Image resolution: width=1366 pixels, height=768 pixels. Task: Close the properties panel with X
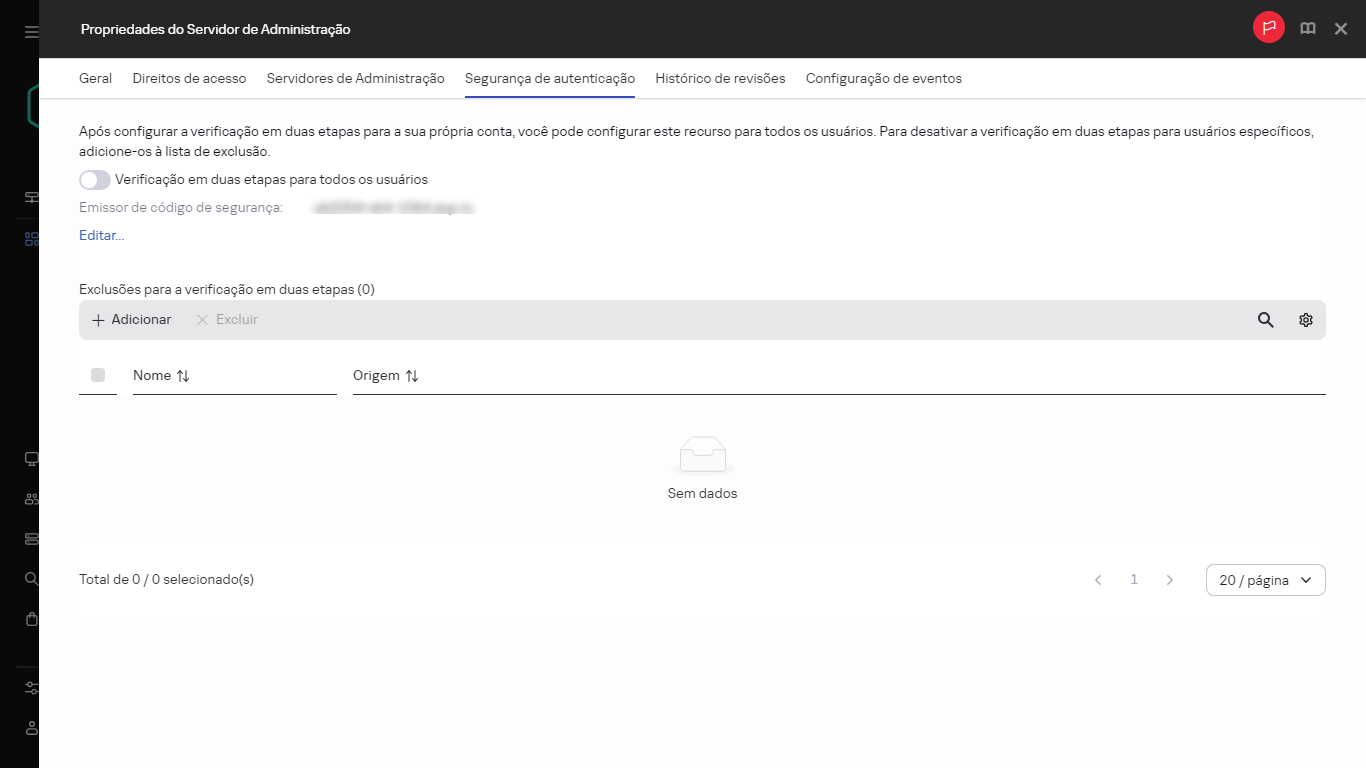coord(1341,29)
